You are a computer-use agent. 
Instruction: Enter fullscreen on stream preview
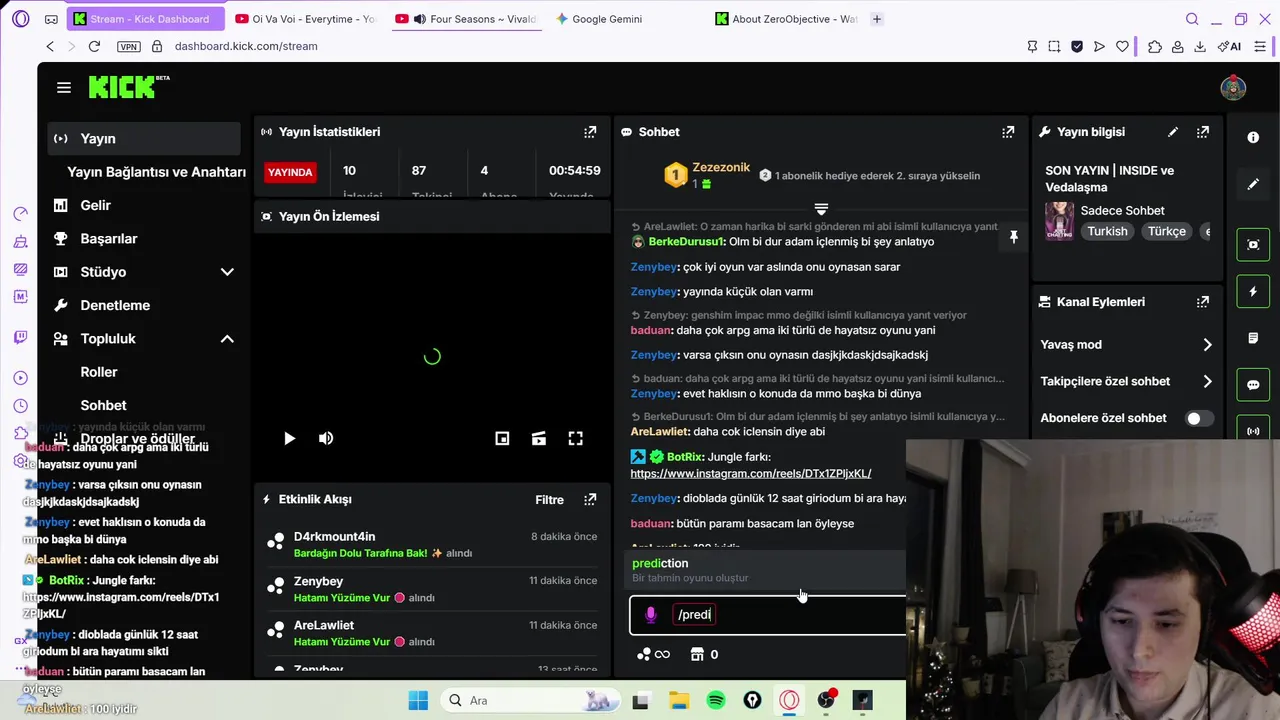click(576, 438)
